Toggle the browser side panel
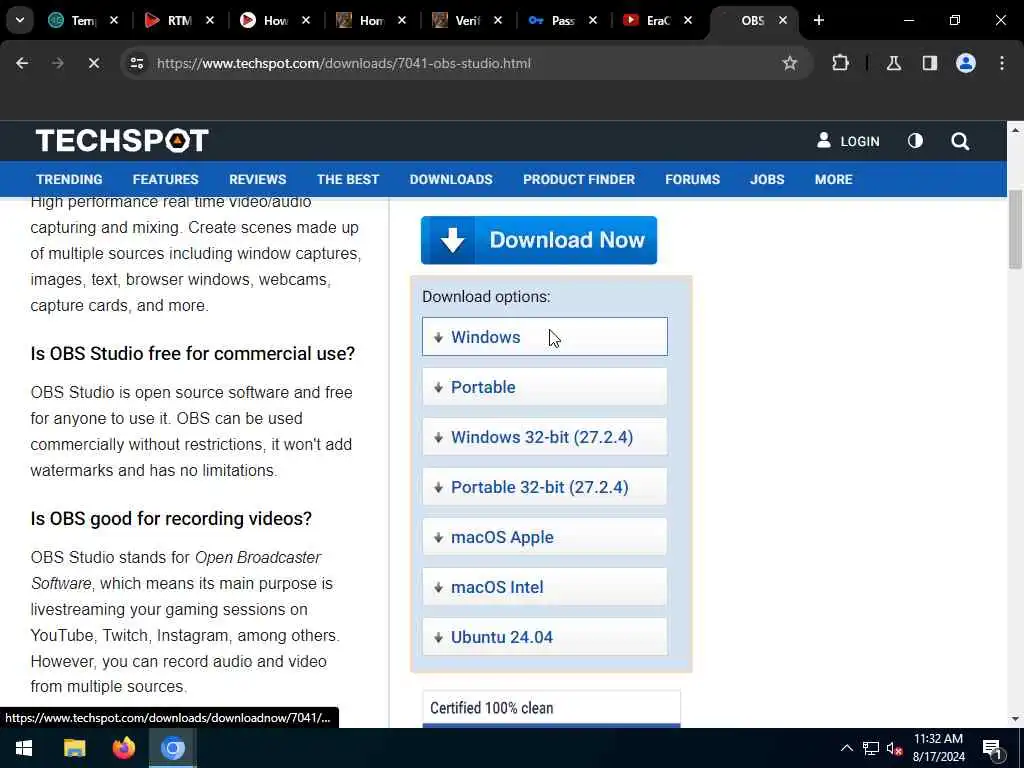Viewport: 1024px width, 768px height. click(x=929, y=63)
